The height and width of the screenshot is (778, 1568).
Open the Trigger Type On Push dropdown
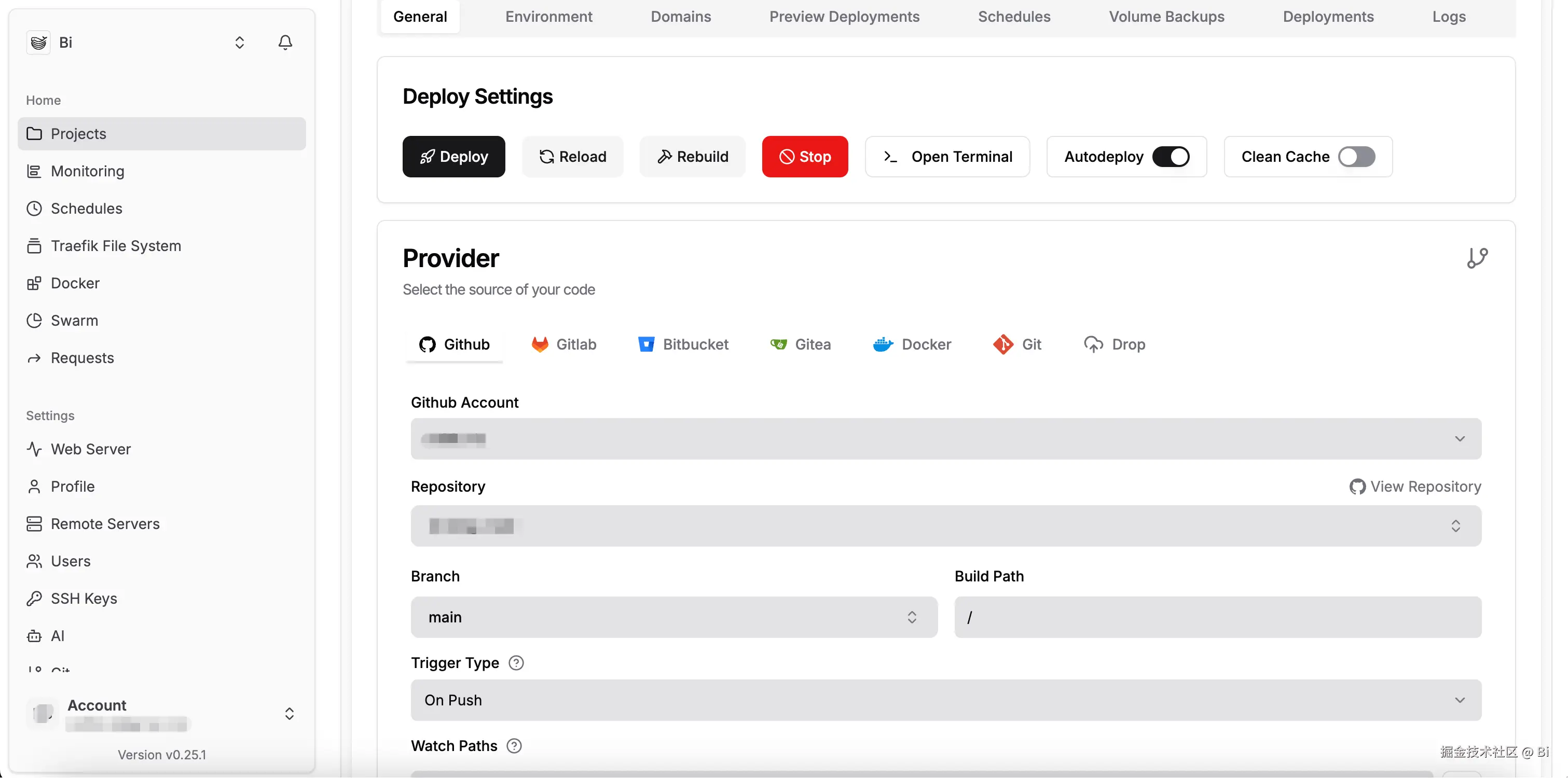[945, 700]
